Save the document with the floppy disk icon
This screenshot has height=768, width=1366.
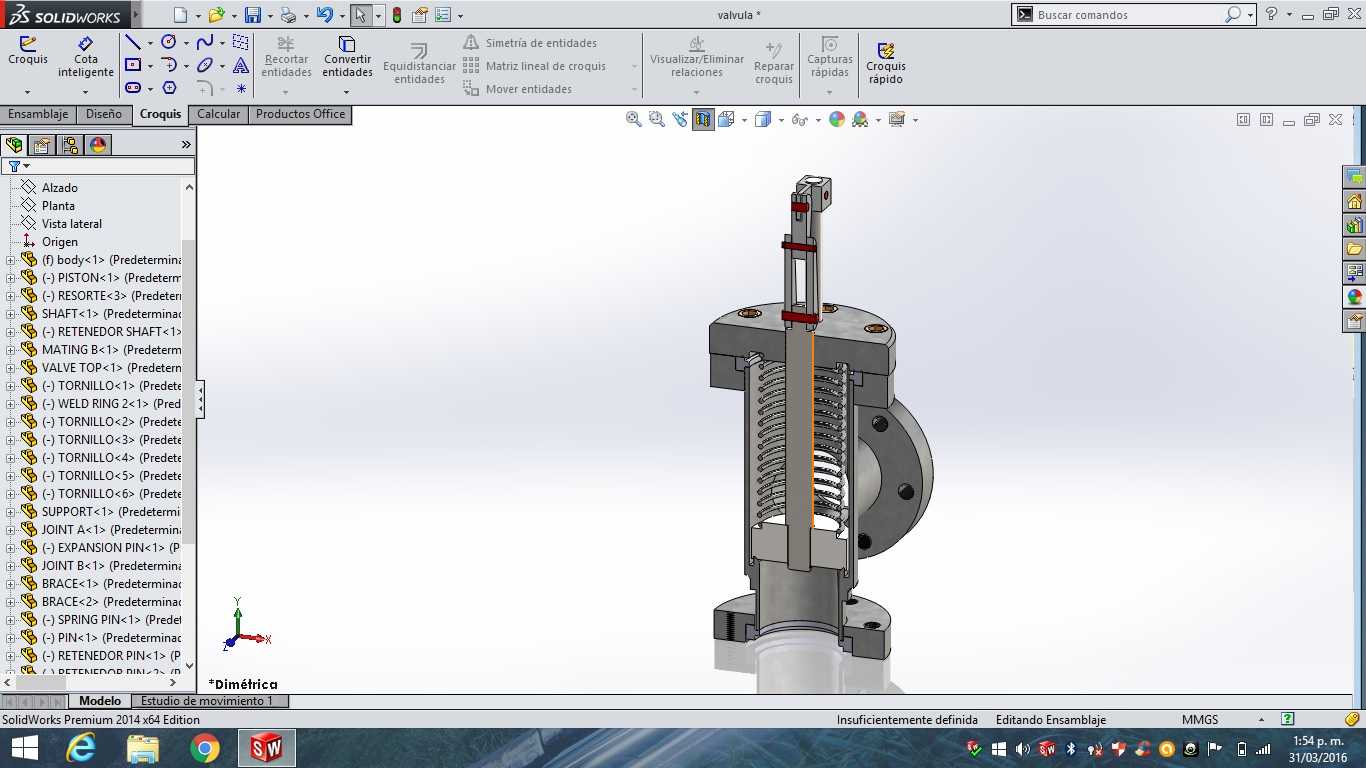tap(253, 15)
